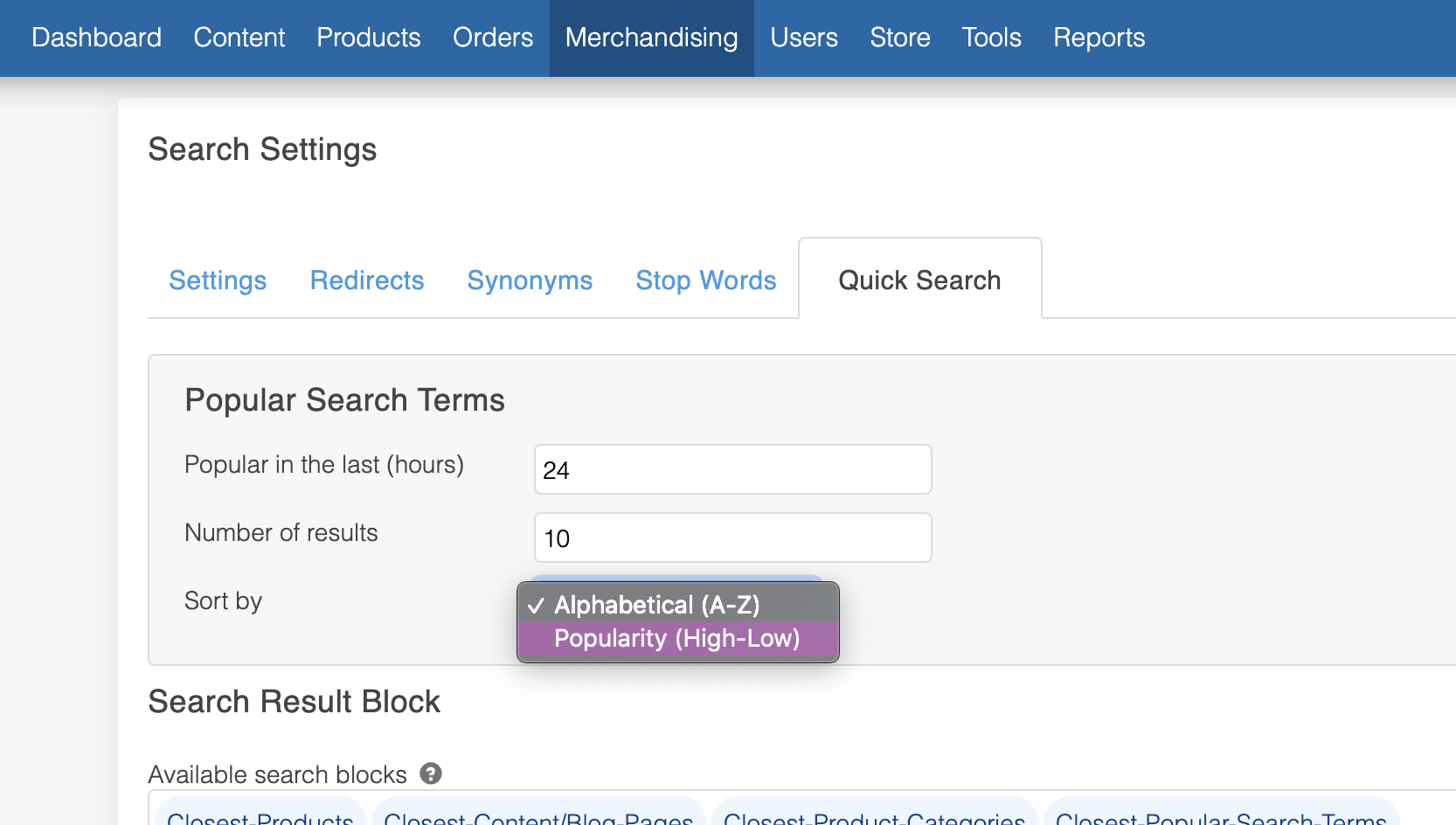Screen dimensions: 1456x825
Task: Click the help icon beside Available search blocks
Action: (x=431, y=773)
